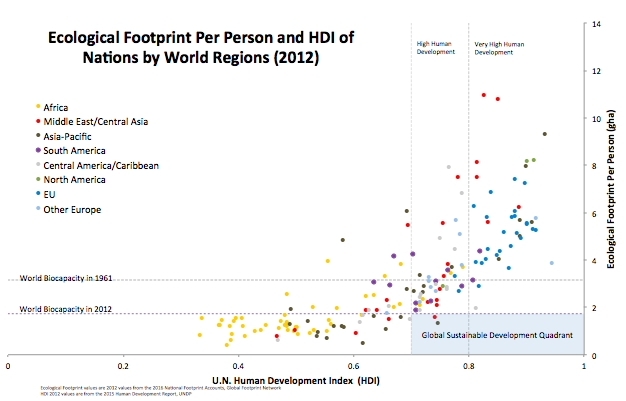Click the y-axis title 'Ecological Footprint Per Person (gha)'
Screen dimensions: 626x401
611,189
